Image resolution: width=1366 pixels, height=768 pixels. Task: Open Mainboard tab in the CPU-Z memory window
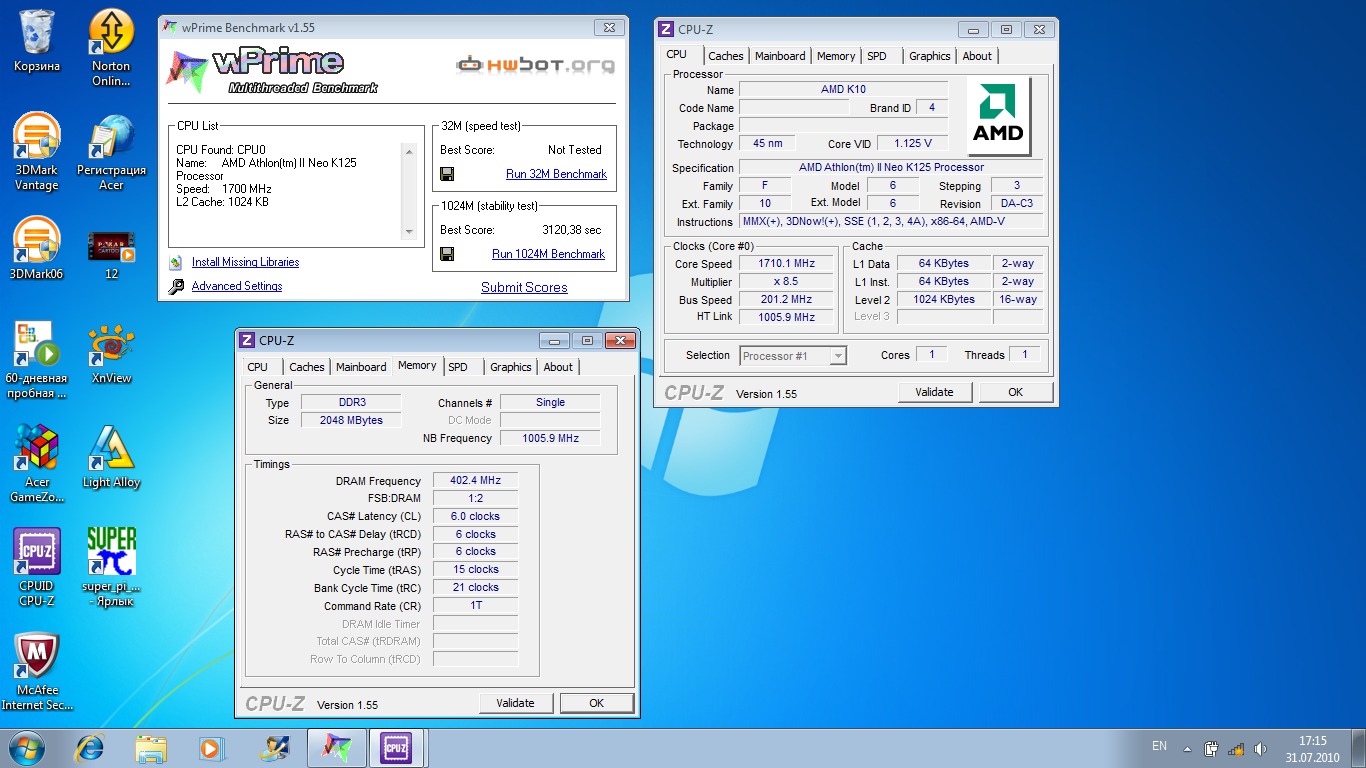pos(361,367)
